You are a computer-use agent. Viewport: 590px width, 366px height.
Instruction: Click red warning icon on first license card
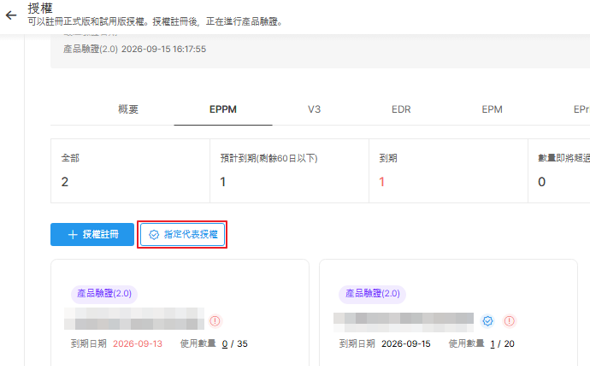215,321
